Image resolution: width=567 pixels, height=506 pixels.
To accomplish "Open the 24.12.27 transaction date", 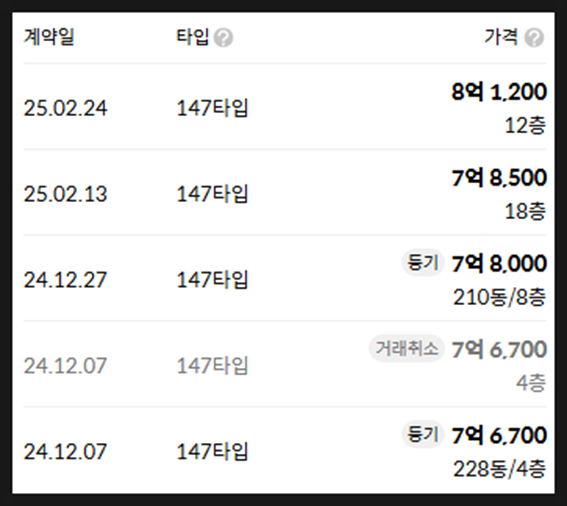I will pyautogui.click(x=65, y=280).
